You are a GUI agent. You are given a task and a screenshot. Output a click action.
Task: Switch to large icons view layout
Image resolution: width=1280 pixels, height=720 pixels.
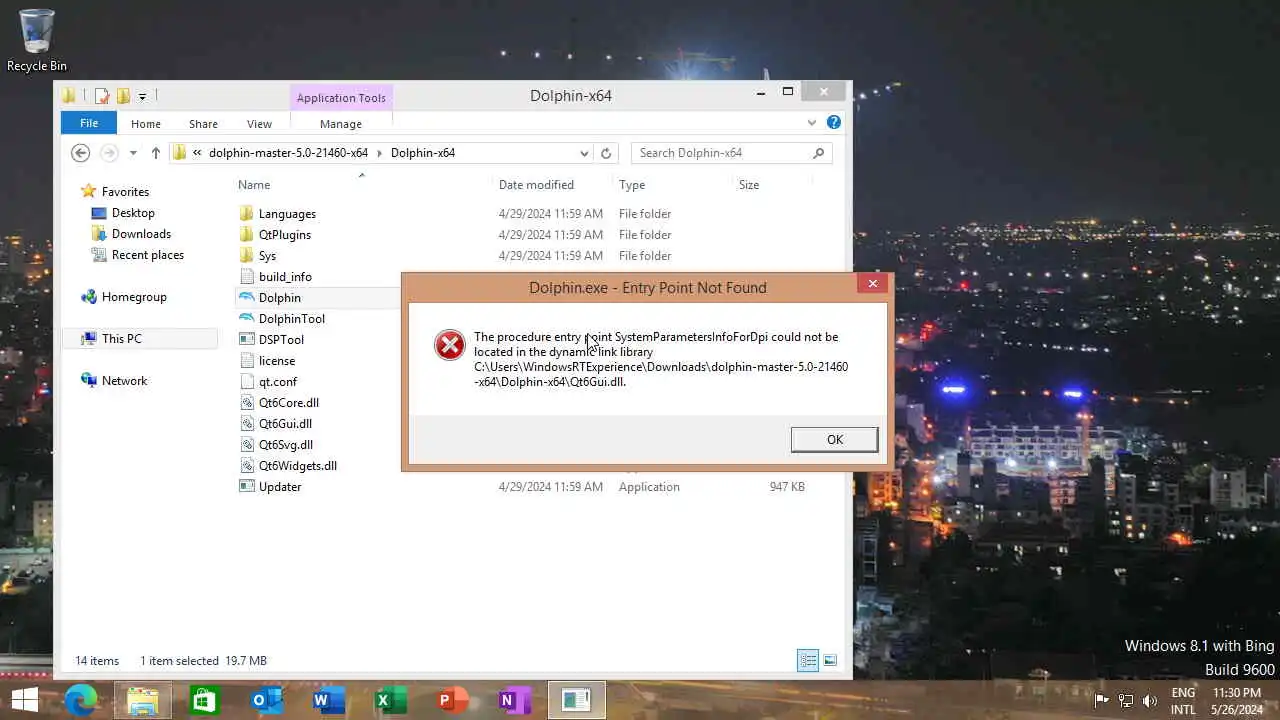pos(830,660)
